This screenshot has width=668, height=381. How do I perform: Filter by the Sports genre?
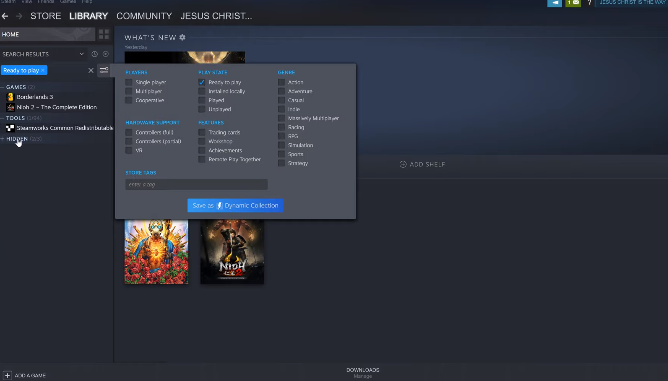tap(281, 154)
